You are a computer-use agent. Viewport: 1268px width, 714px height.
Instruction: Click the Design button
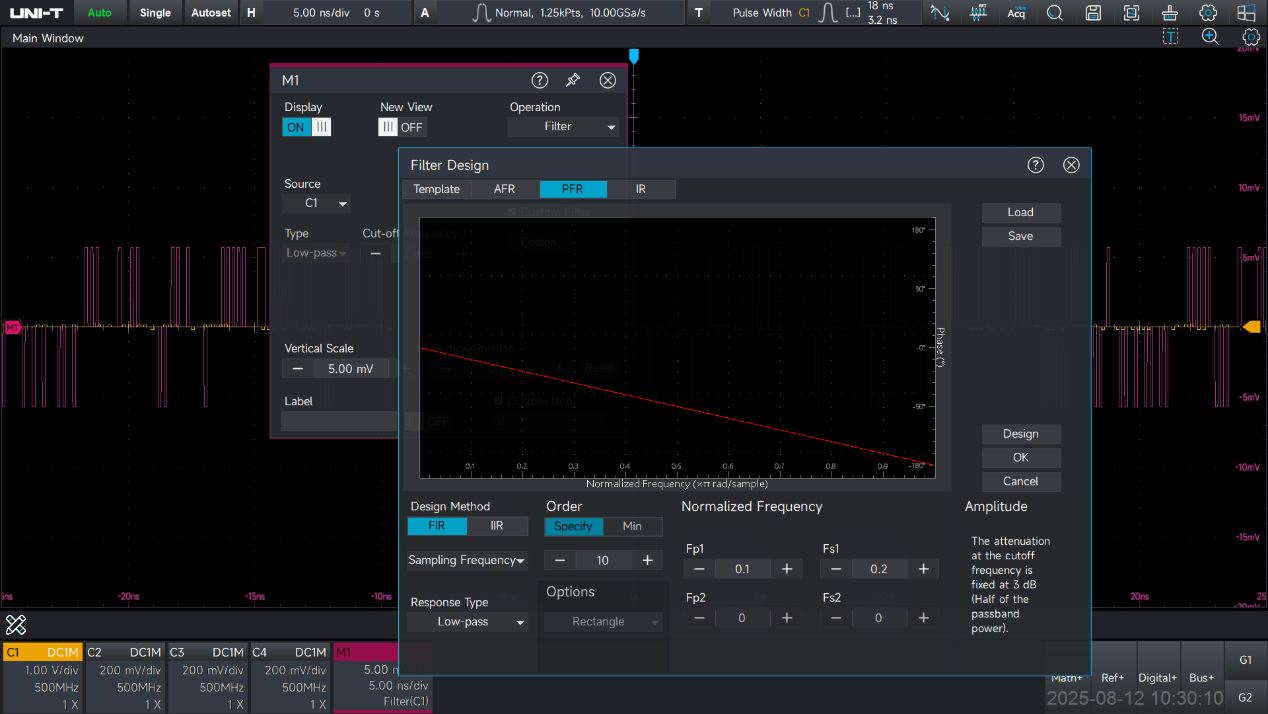pos(1020,434)
